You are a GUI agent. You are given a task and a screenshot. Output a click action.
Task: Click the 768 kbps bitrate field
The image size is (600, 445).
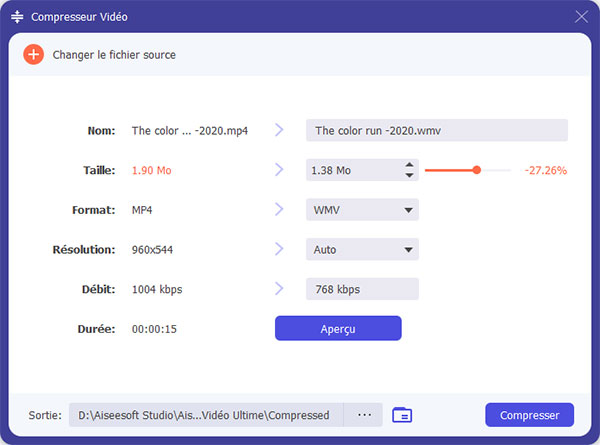point(361,289)
